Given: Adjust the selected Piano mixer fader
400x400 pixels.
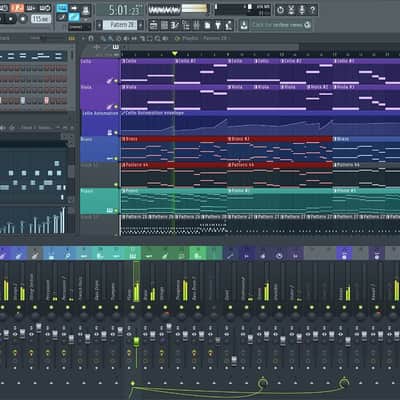Looking at the screenshot, I should 136,341.
